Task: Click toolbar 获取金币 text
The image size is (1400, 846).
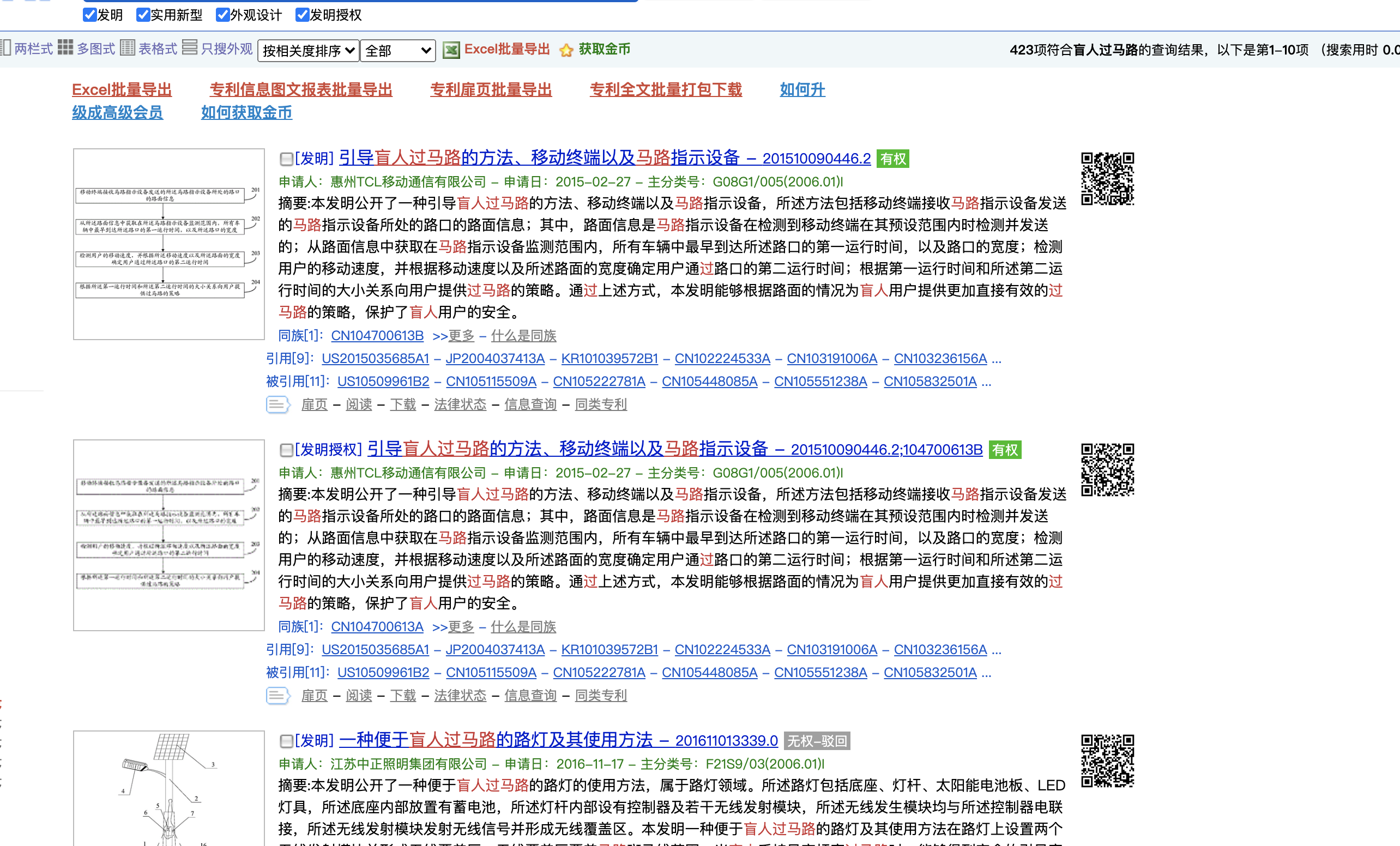Action: 605,50
